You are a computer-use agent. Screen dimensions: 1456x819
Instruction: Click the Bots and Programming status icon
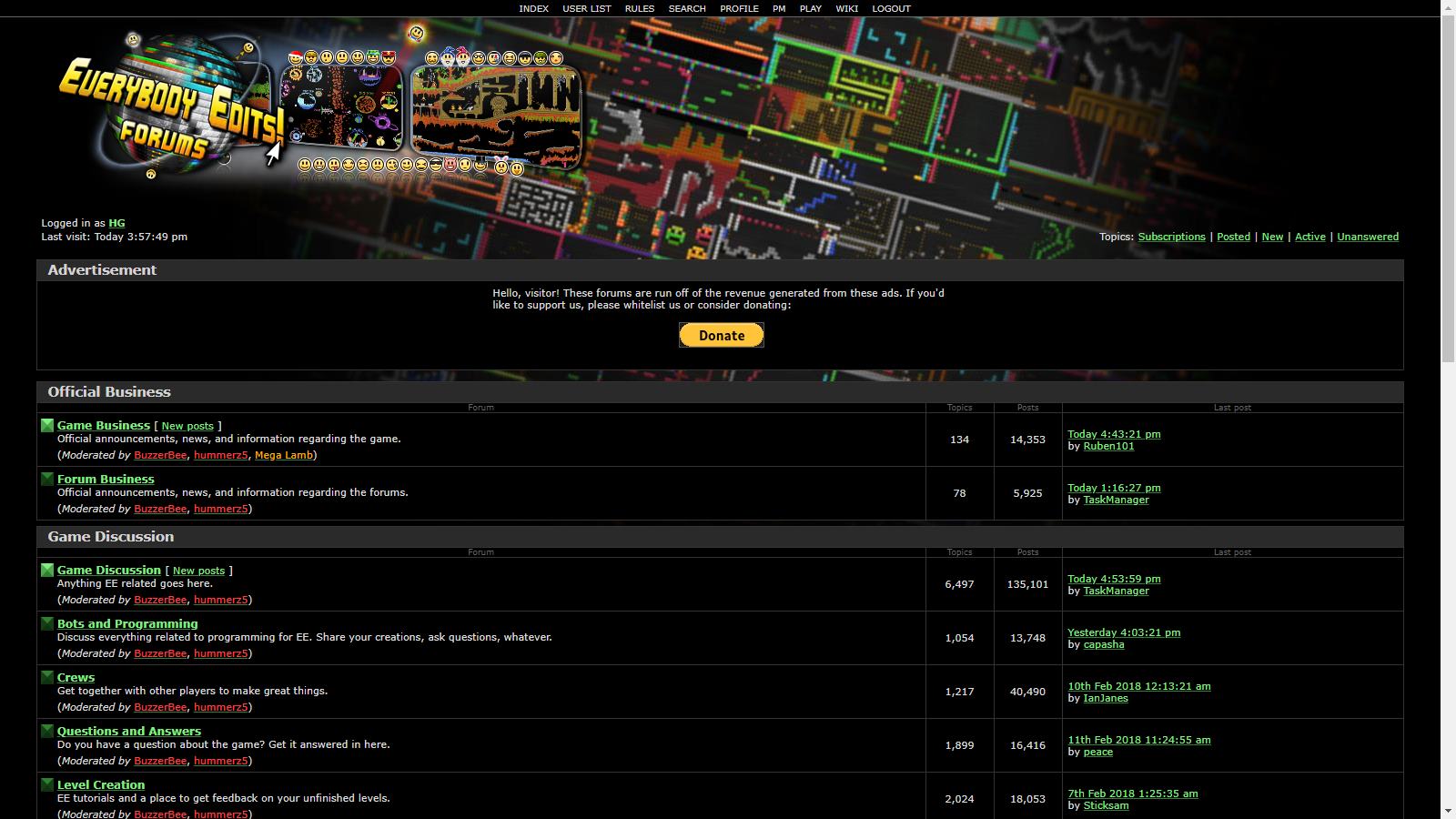coord(47,623)
